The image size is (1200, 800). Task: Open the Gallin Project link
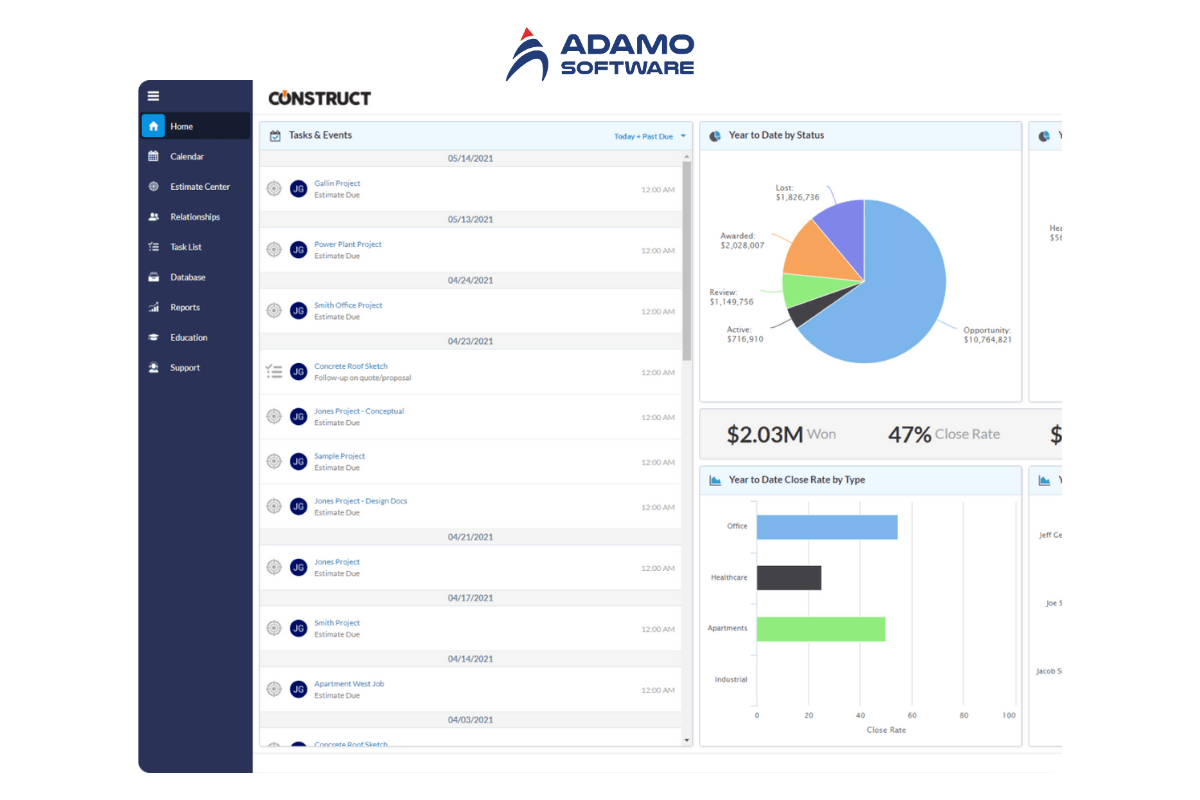tap(337, 184)
